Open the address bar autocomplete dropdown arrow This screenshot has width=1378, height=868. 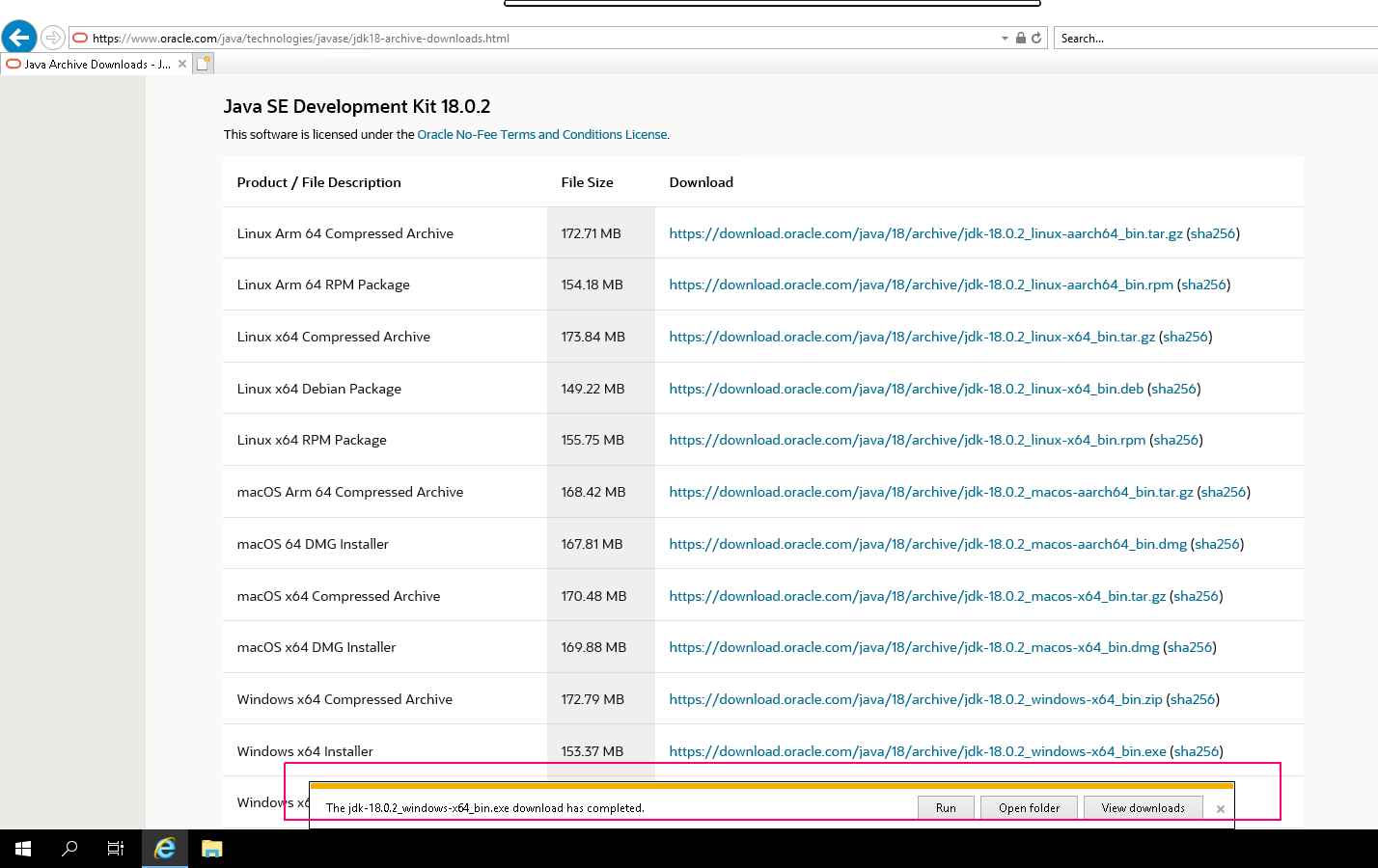[1005, 39]
